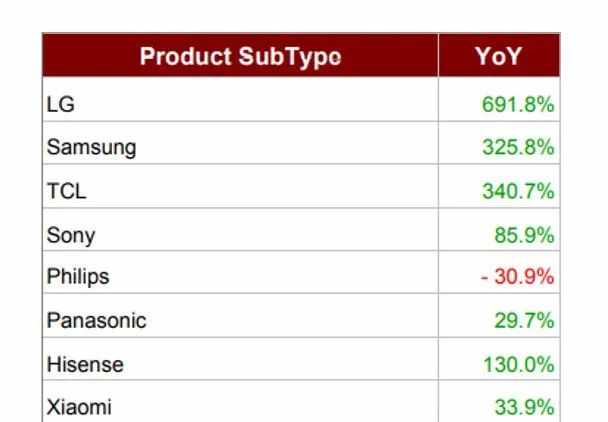Select the Xiaomi row label
The image size is (608, 422).
(x=79, y=407)
